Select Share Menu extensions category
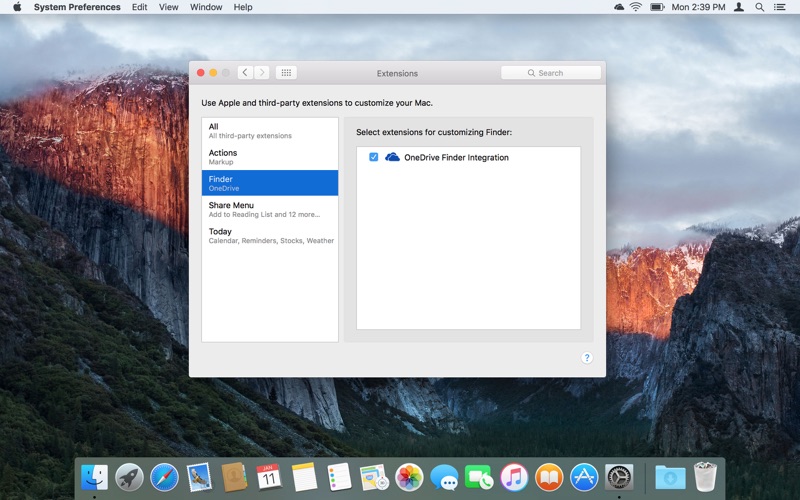The image size is (800, 500). [x=270, y=209]
